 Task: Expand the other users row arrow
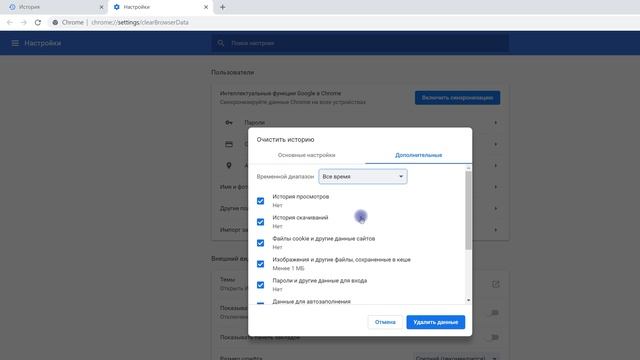496,208
